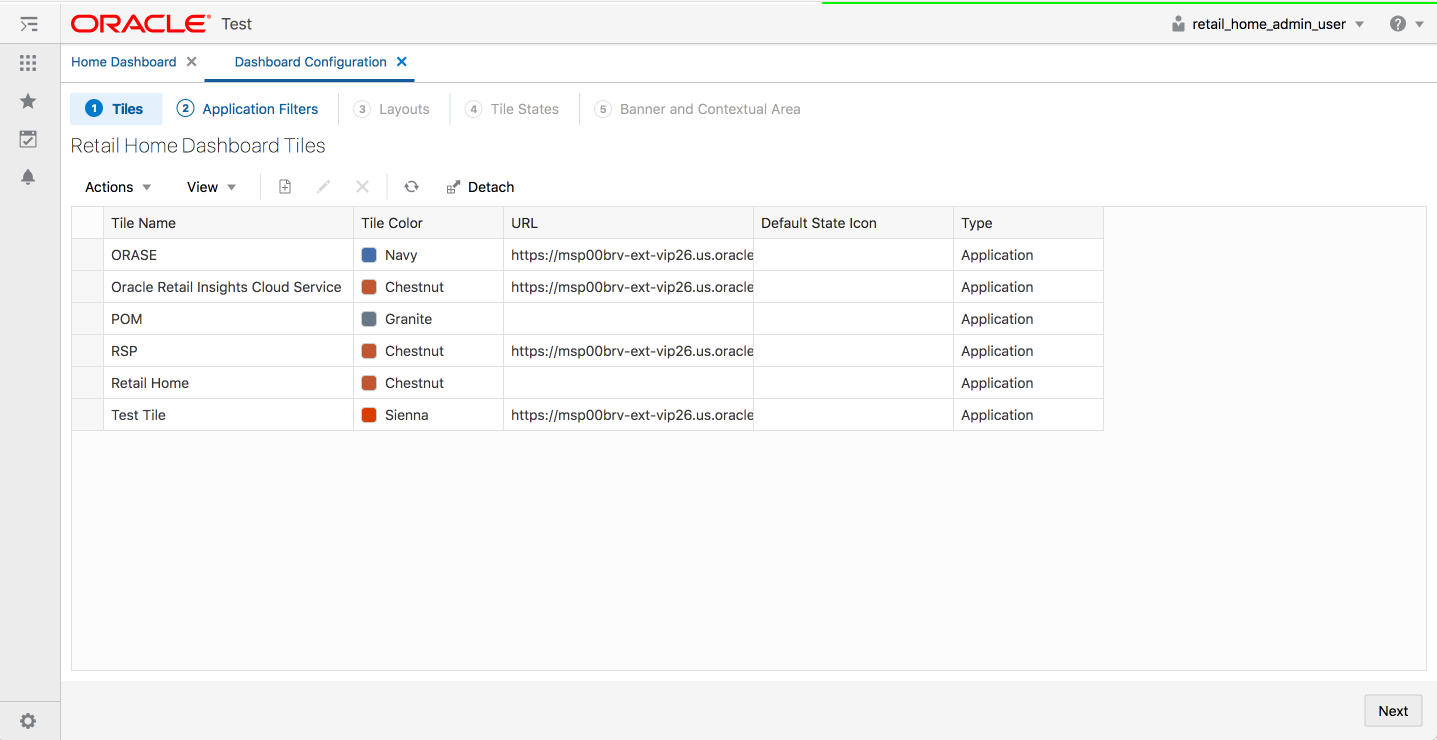Create a new tile using the add icon

pyautogui.click(x=284, y=186)
